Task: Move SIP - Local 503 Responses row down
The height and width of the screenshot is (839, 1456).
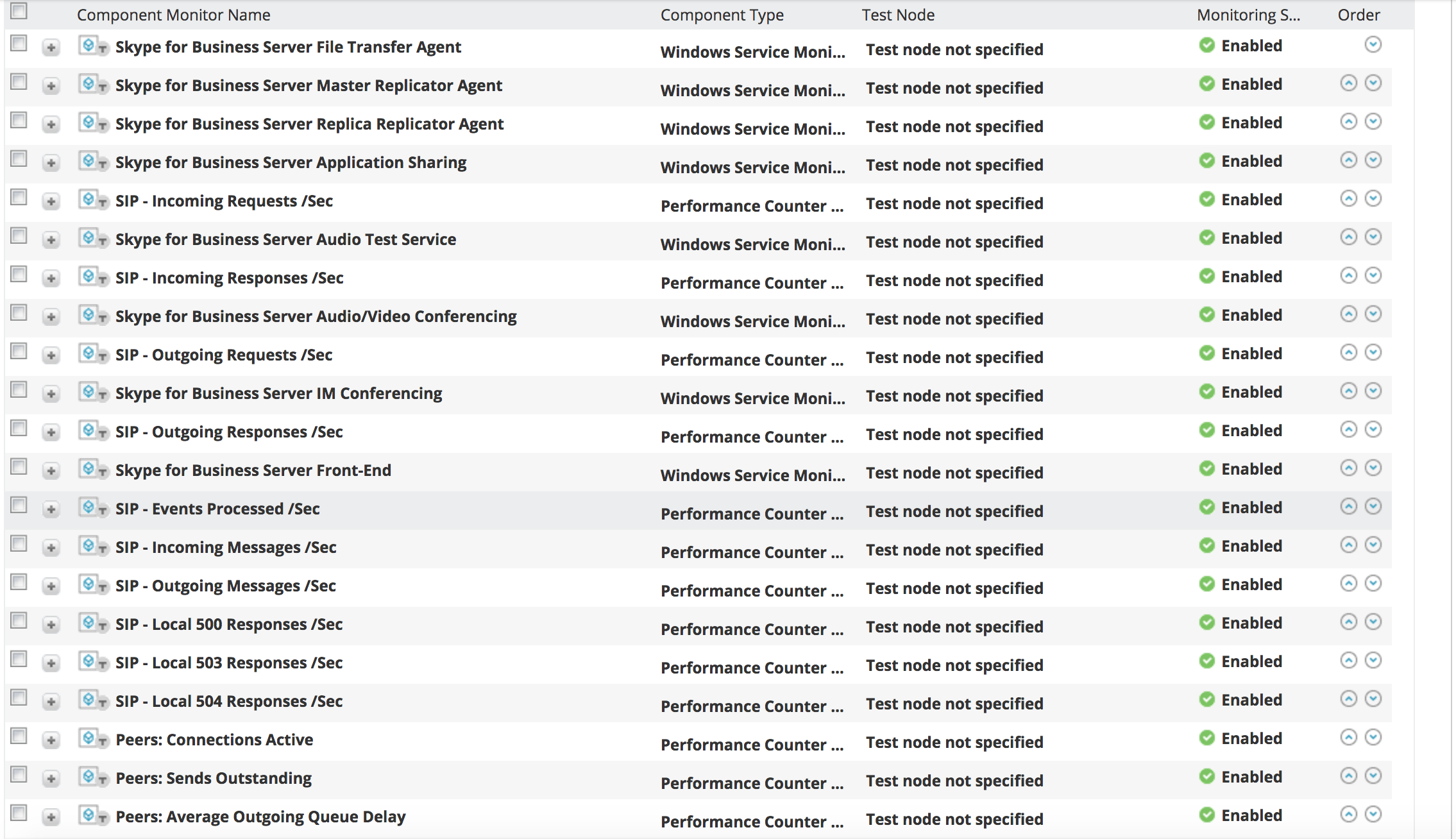Action: [1373, 661]
